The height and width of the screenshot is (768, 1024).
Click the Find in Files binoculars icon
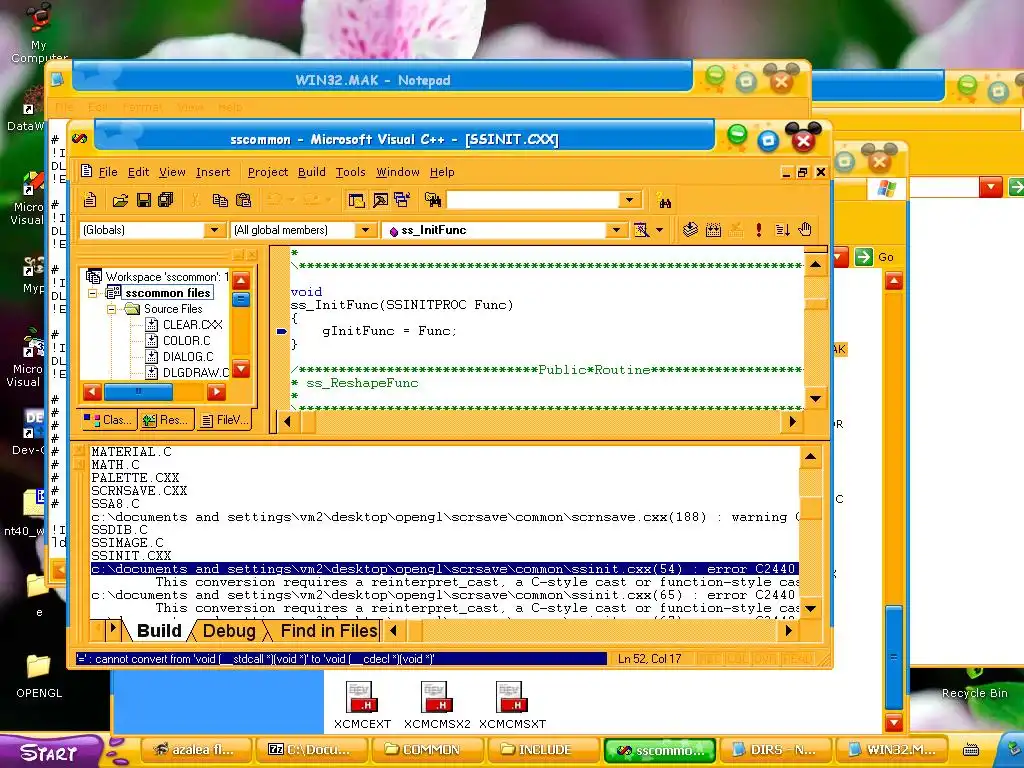point(432,200)
